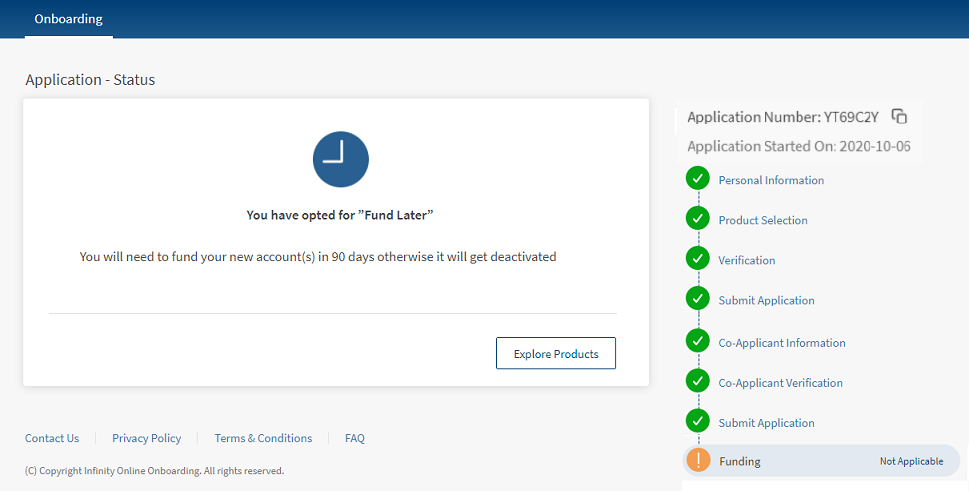Click the Not Applicable funding status
Viewport: 969px width, 491px height.
(911, 461)
